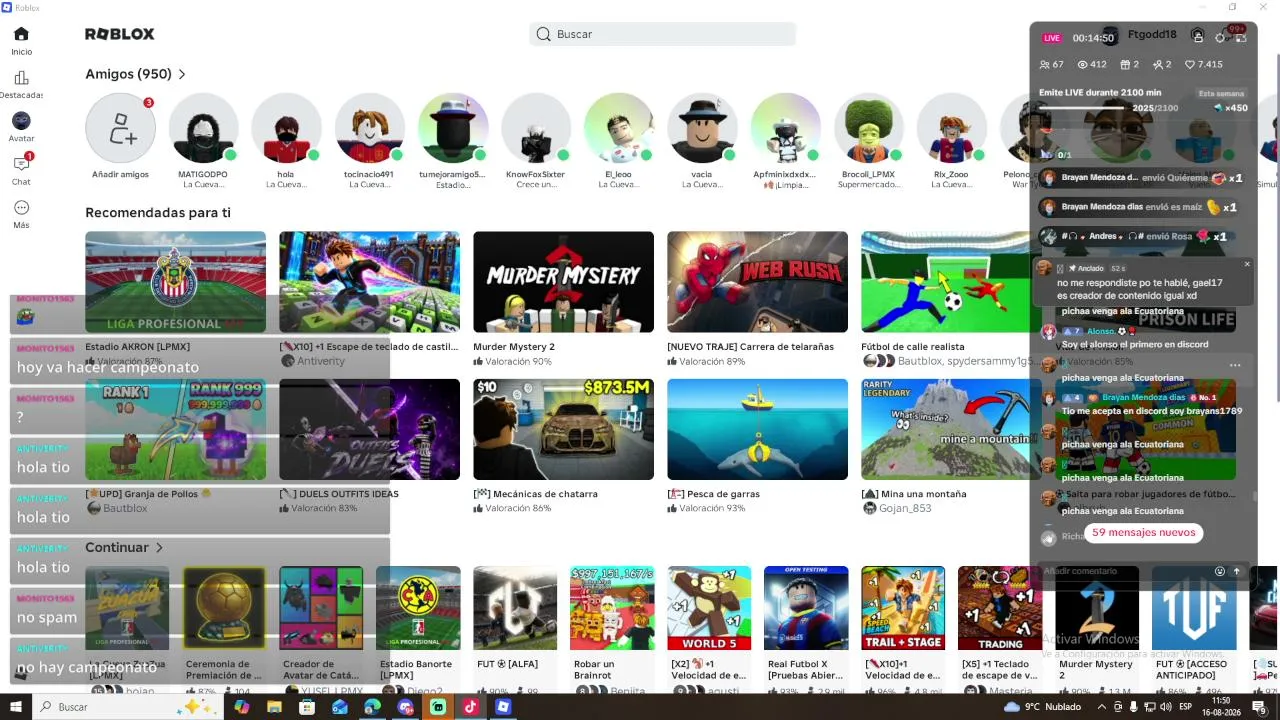1280x720 pixels.
Task: Open Chat in the Roblox sidebar
Action: point(21,170)
